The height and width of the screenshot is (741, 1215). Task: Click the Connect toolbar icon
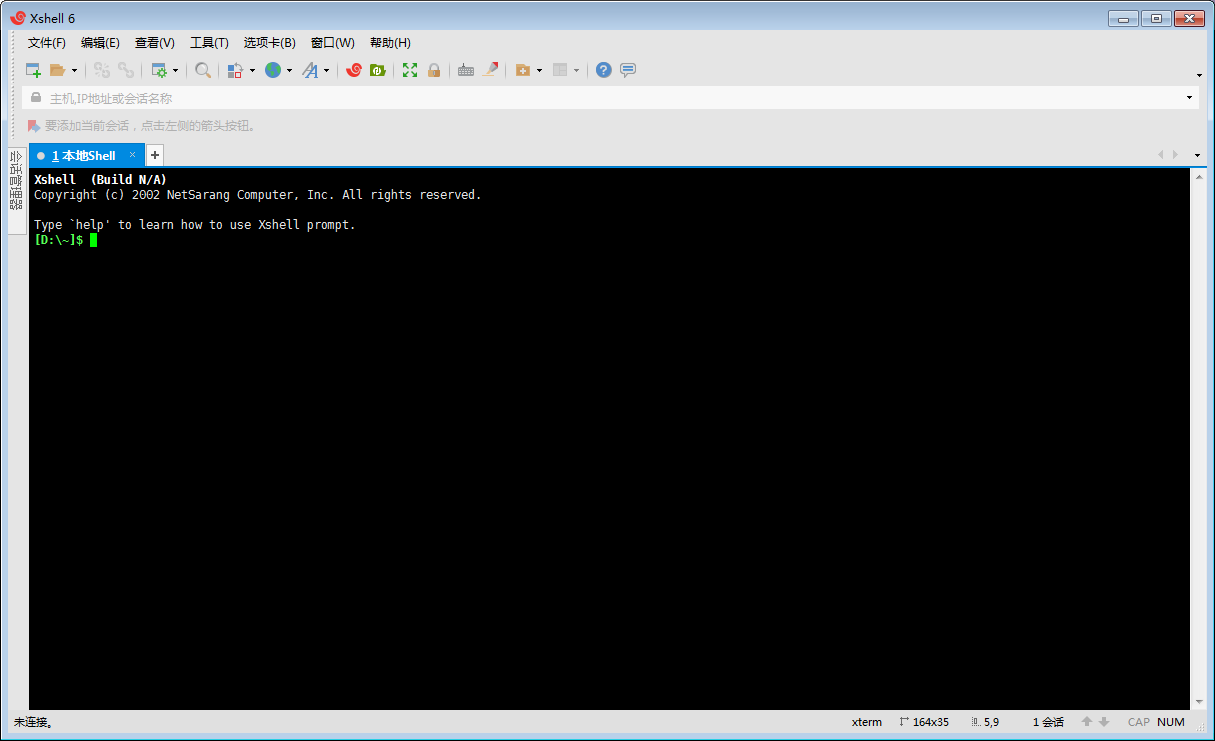click(102, 70)
